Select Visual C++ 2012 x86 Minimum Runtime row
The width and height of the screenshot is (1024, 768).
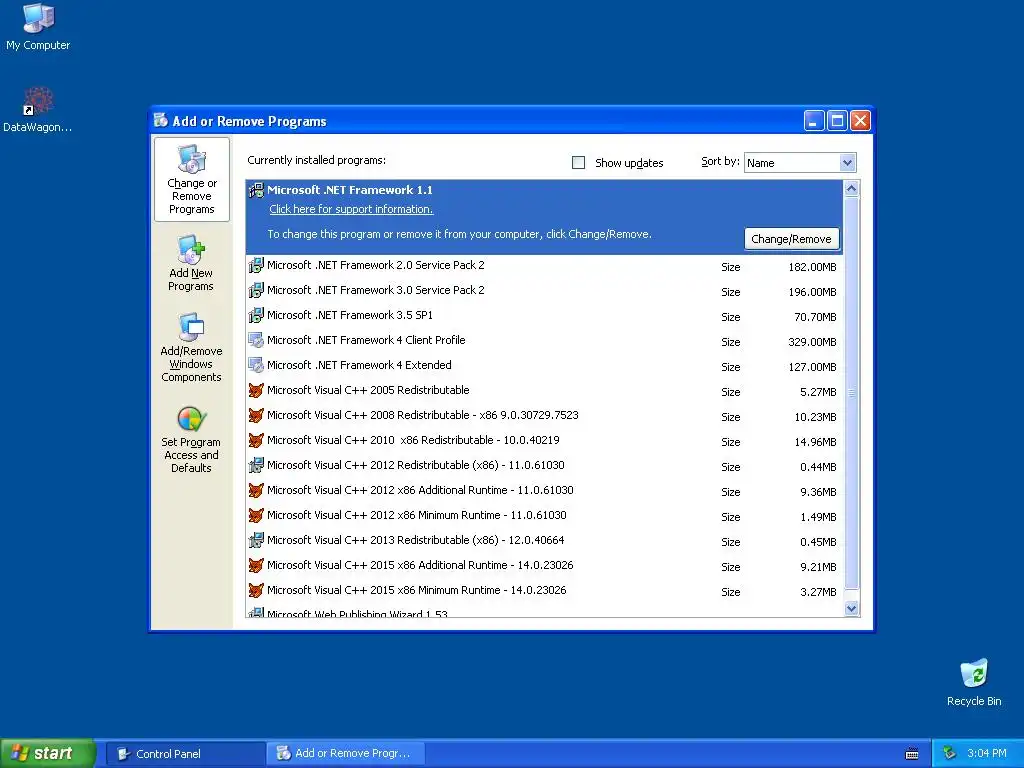point(545,516)
